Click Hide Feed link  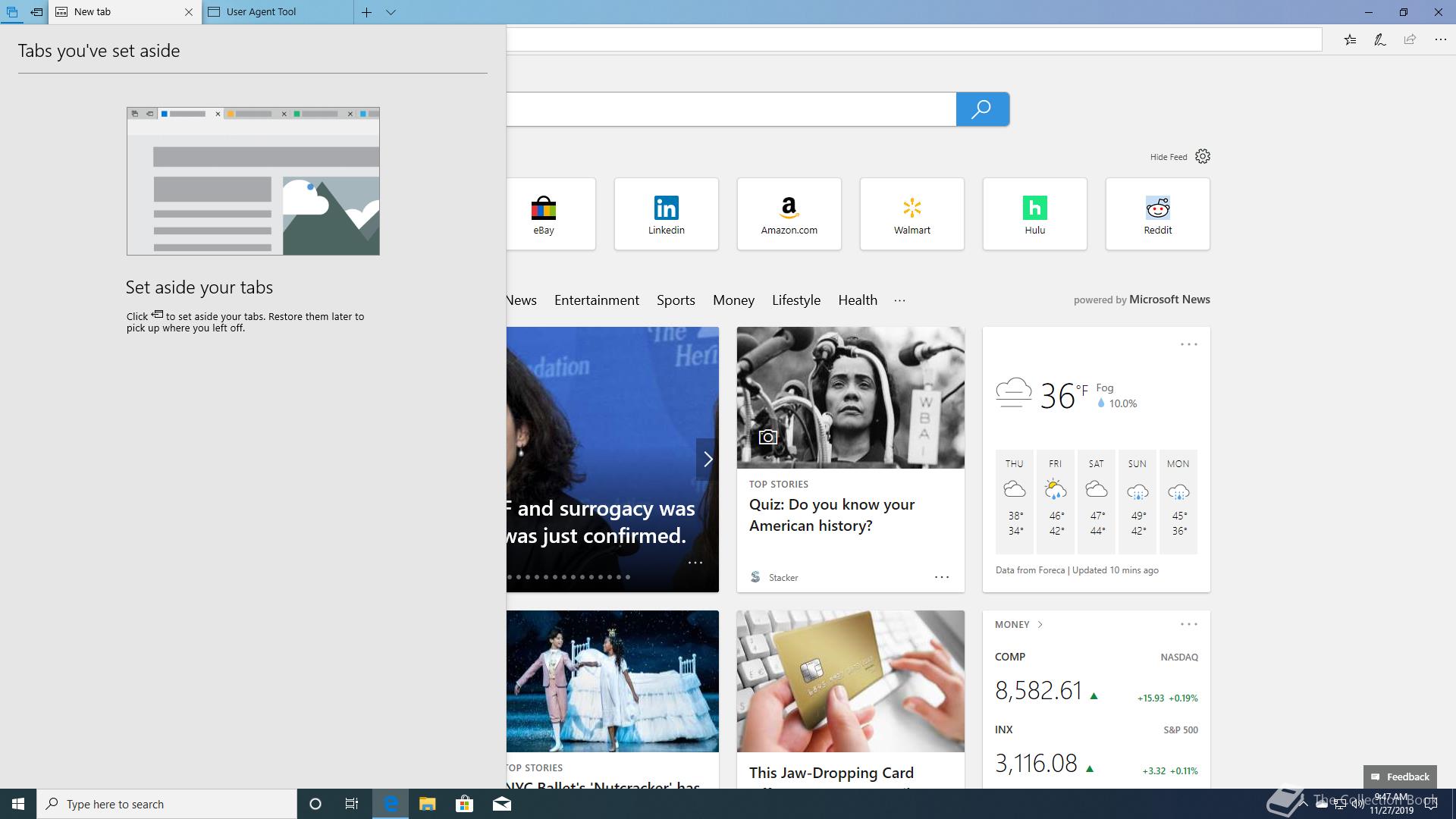point(1169,157)
